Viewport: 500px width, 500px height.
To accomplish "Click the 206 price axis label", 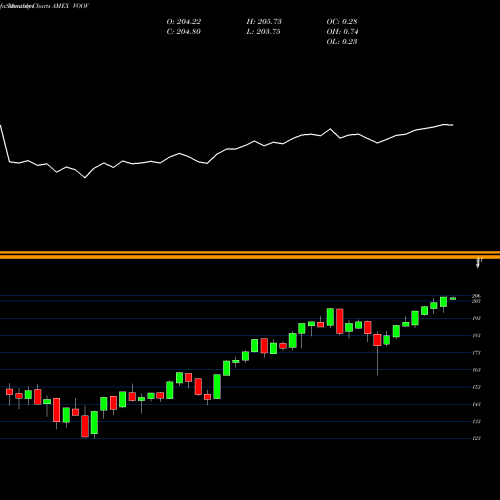I will 477,296.
